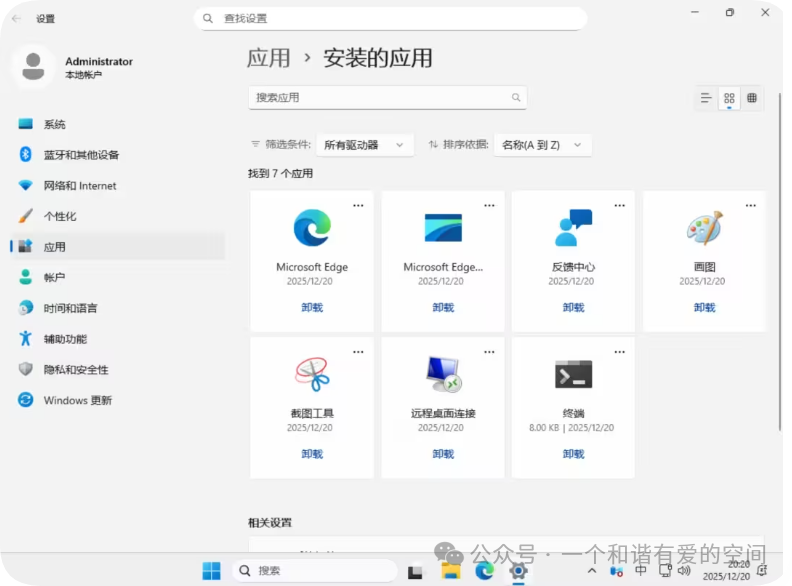
Task: Open the 名称(A 到 Z) sort dropdown
Action: click(x=542, y=145)
